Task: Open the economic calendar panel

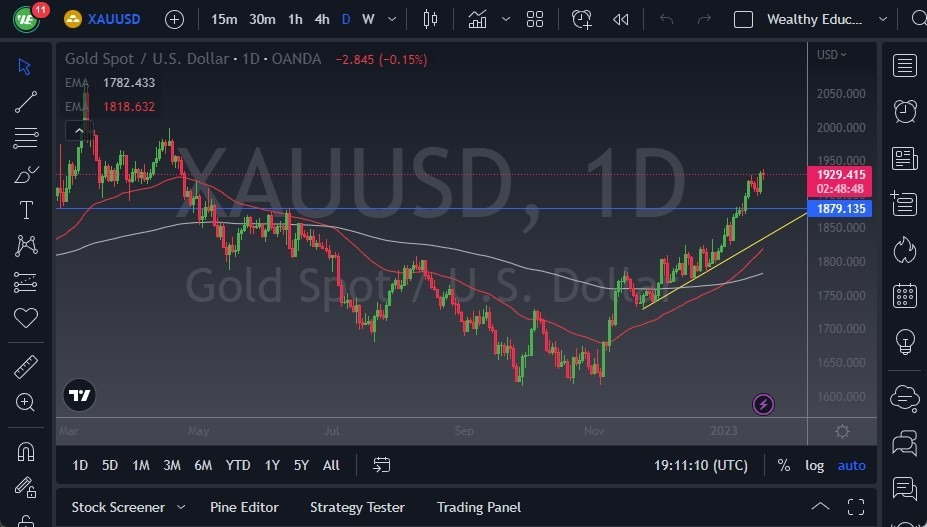Action: coord(905,296)
